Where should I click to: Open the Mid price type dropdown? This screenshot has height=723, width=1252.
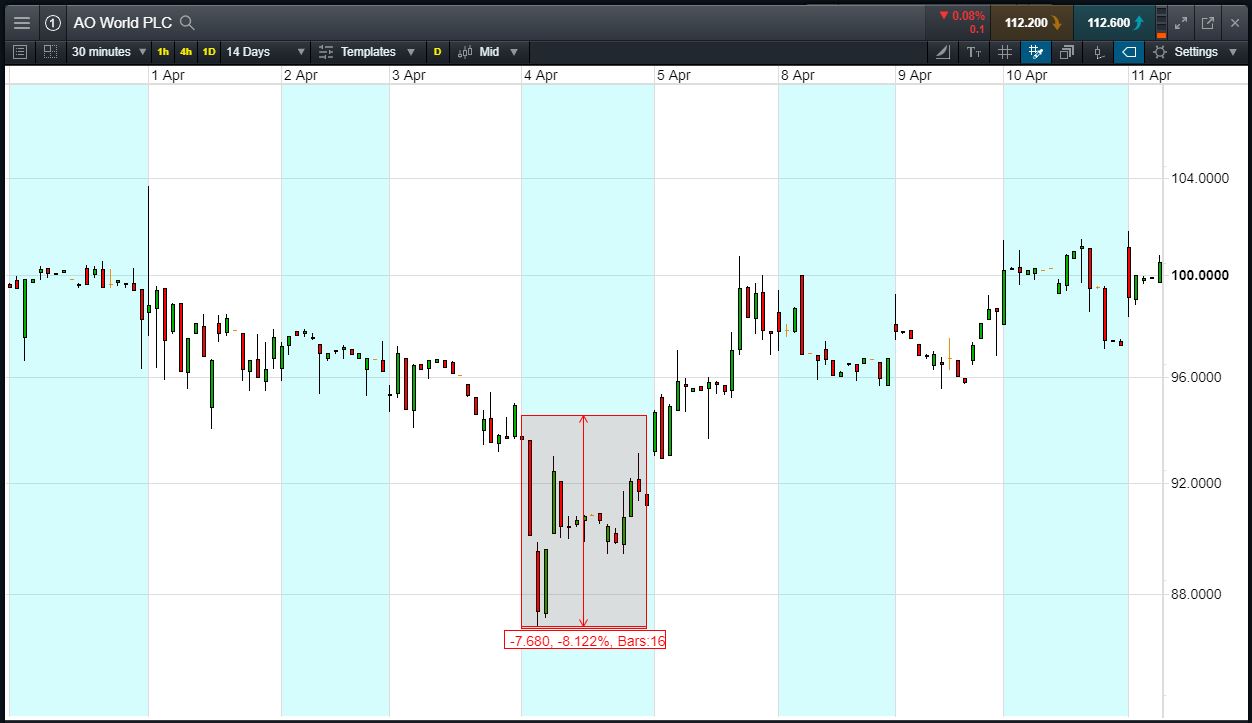point(488,51)
